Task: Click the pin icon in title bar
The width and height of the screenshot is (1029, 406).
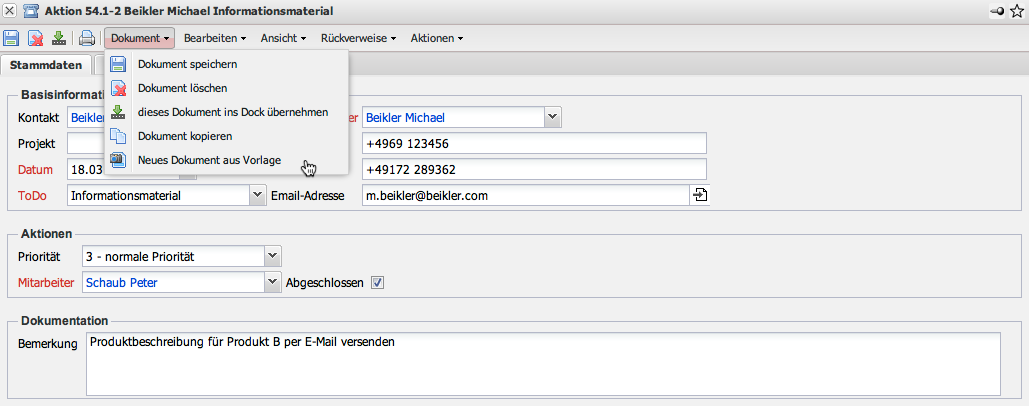Action: (x=998, y=10)
